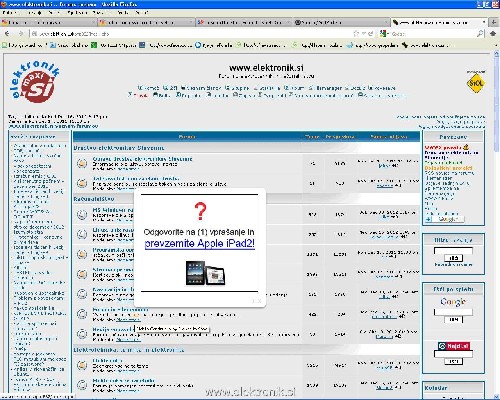Open the Firefox home page icon
Viewport: 500px width, 400px height.
click(x=493, y=34)
